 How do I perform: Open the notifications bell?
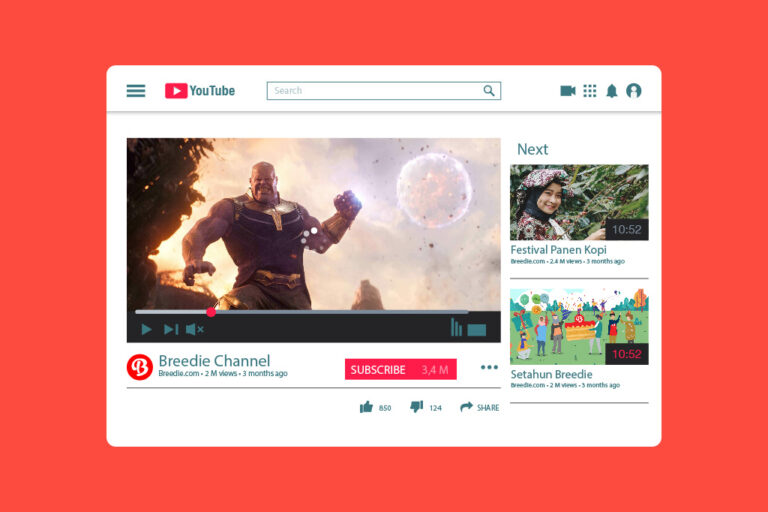[612, 91]
